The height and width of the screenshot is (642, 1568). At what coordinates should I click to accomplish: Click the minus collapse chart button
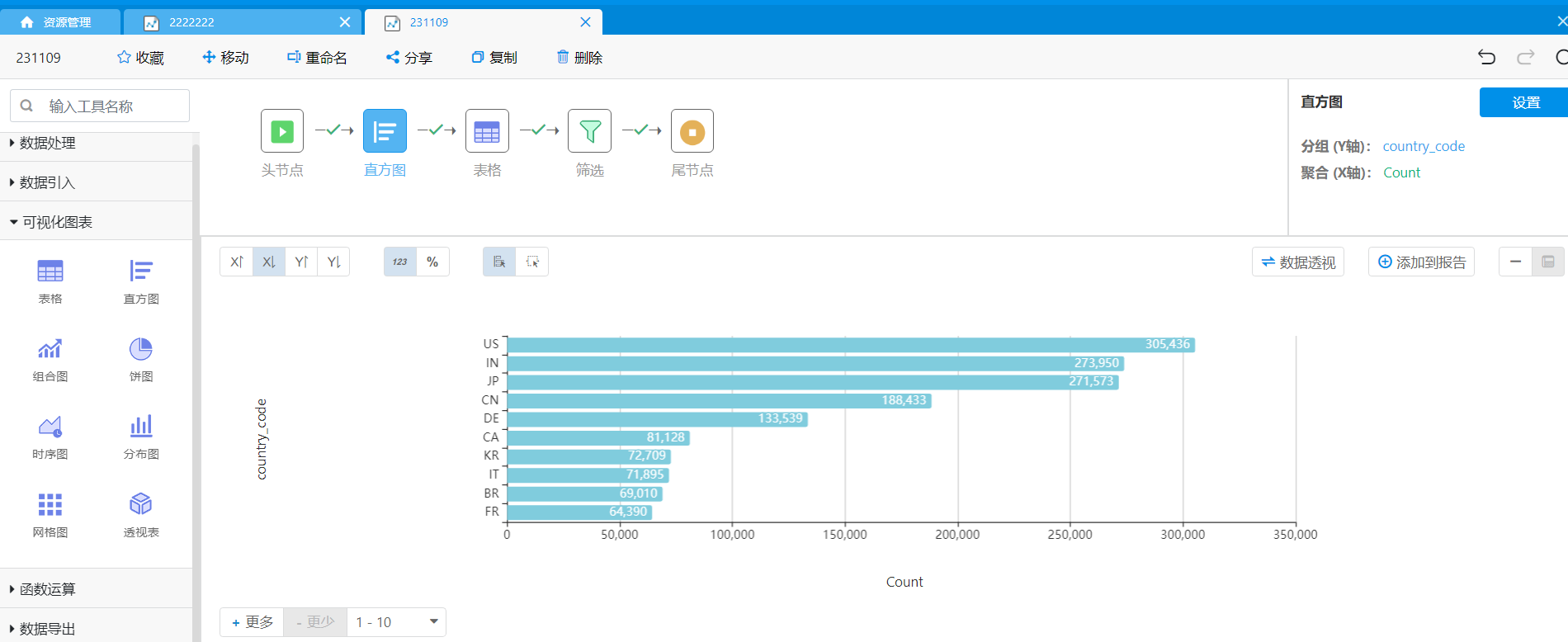[x=1515, y=262]
